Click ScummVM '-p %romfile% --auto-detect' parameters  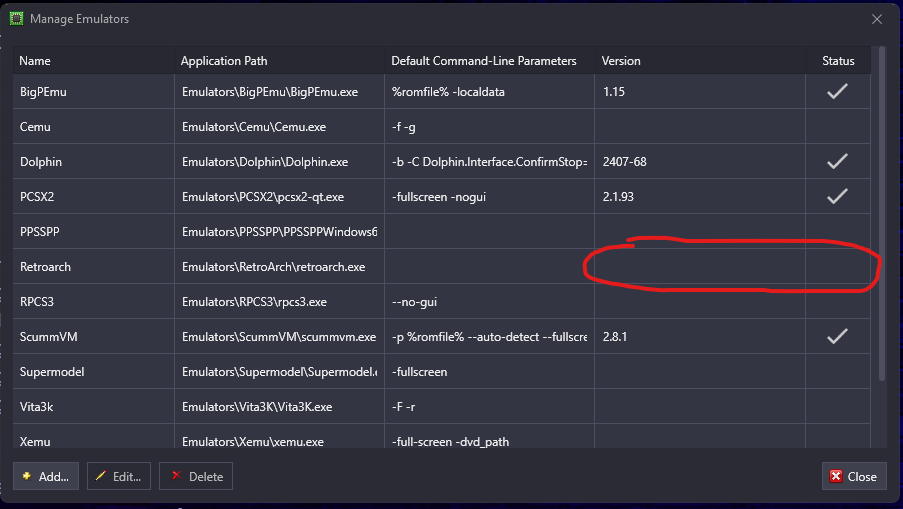tap(490, 337)
